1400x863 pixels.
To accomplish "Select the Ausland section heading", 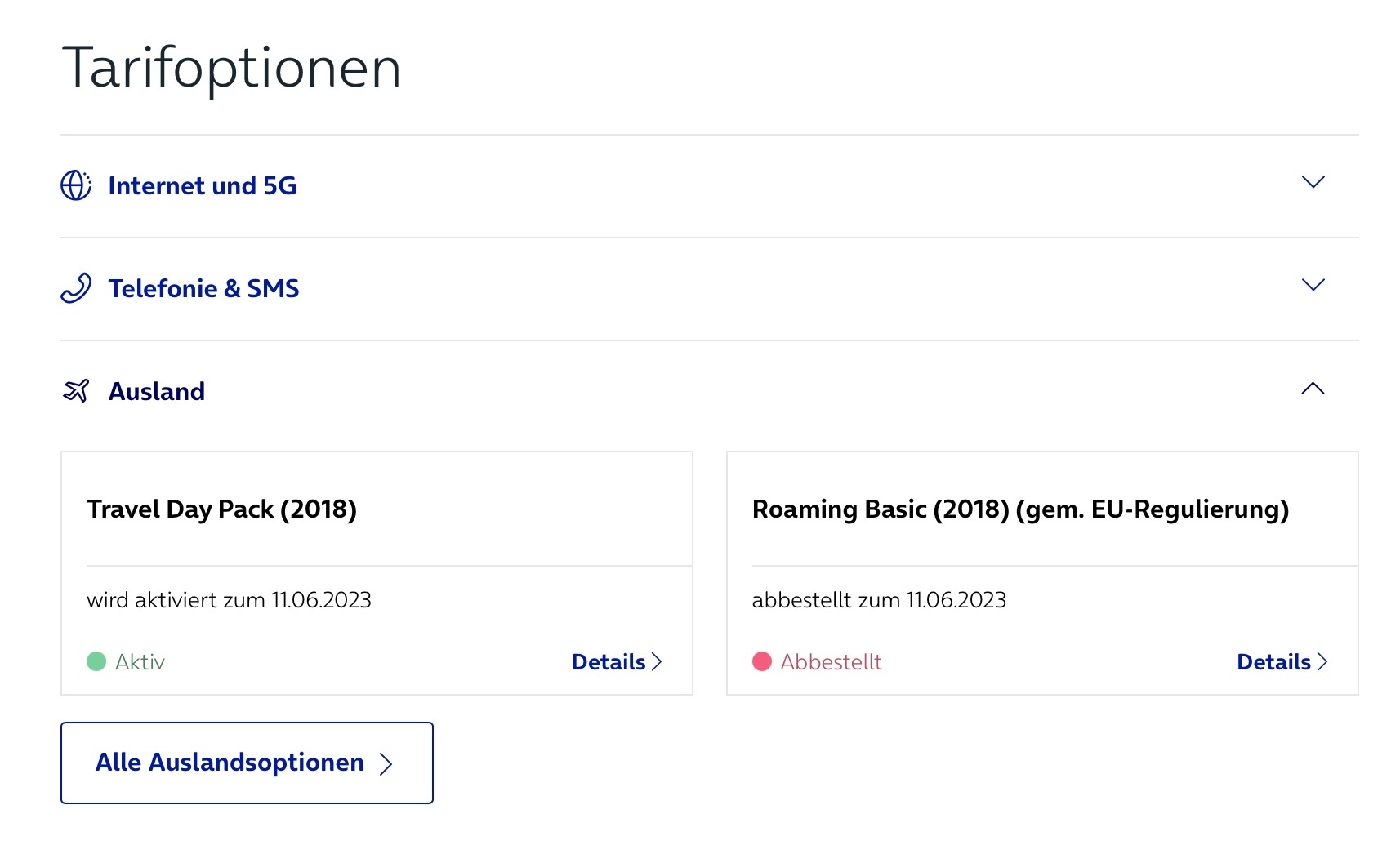I will (x=157, y=391).
